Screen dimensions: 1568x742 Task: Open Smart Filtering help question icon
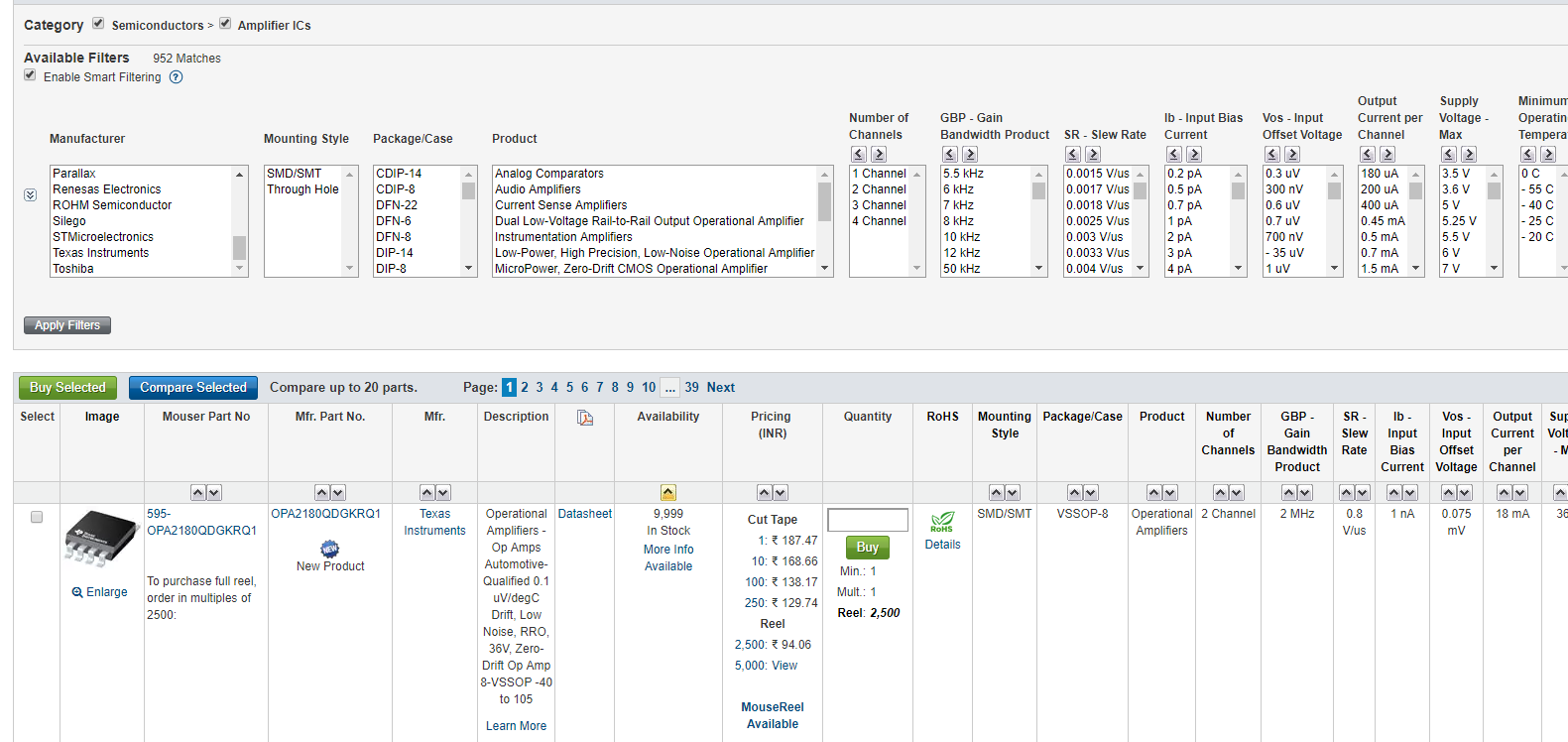176,77
